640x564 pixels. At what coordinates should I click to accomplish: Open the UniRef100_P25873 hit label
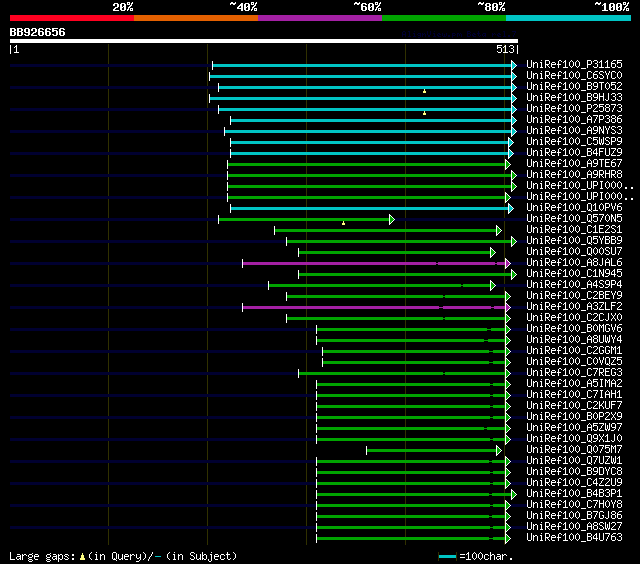574,109
